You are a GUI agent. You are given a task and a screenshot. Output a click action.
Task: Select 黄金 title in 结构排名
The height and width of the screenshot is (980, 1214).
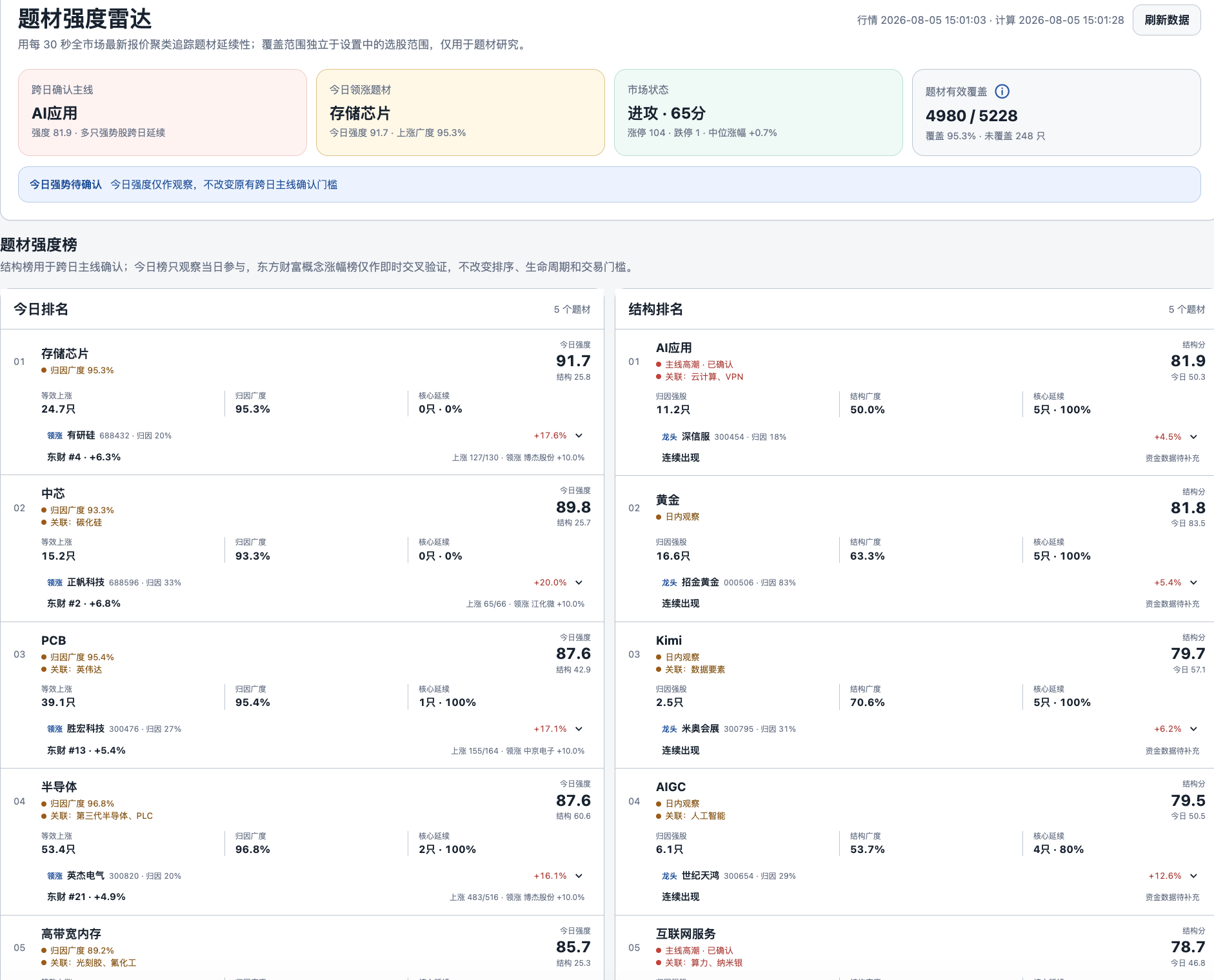[x=668, y=500]
